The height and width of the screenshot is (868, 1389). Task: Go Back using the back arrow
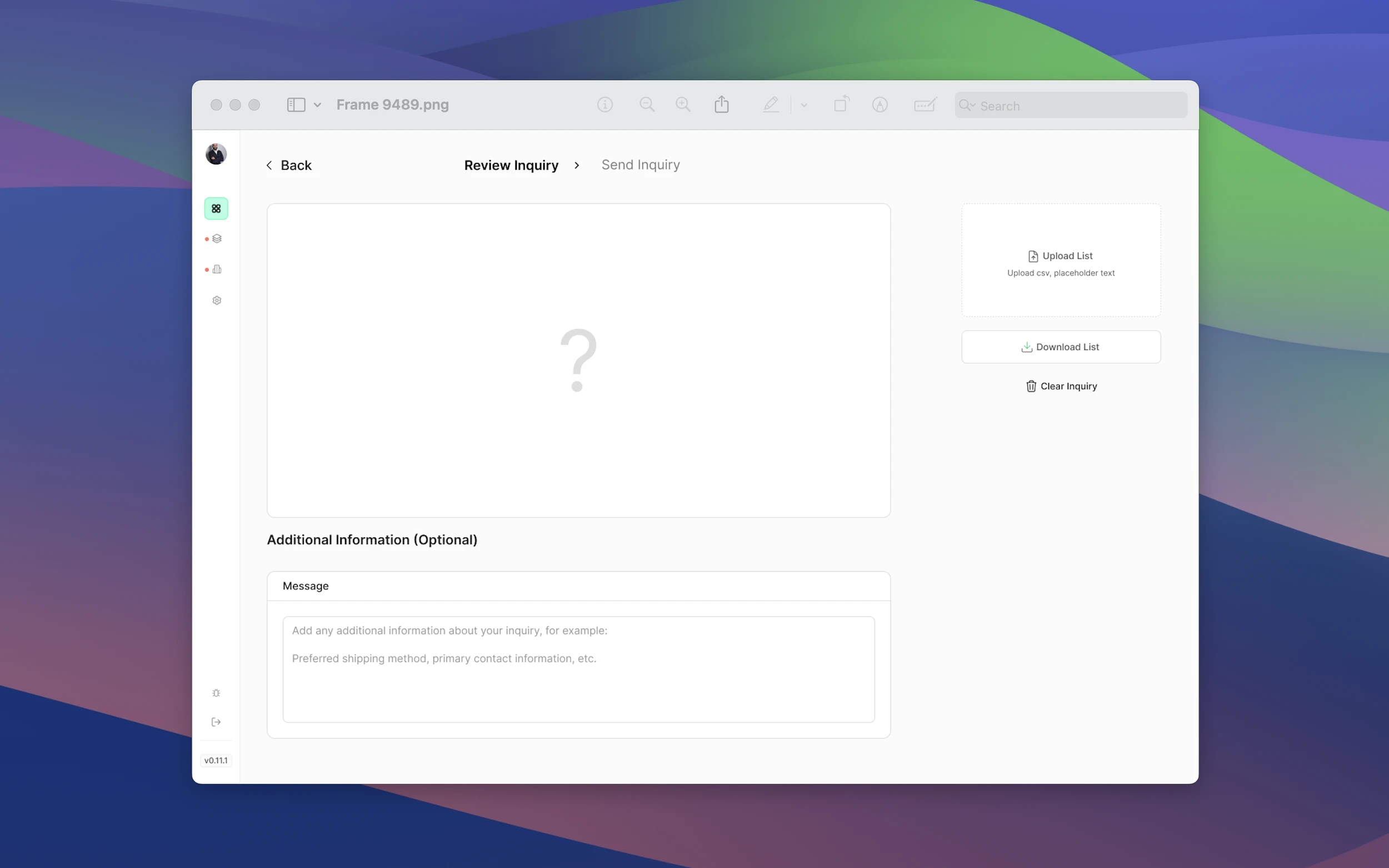[288, 165]
